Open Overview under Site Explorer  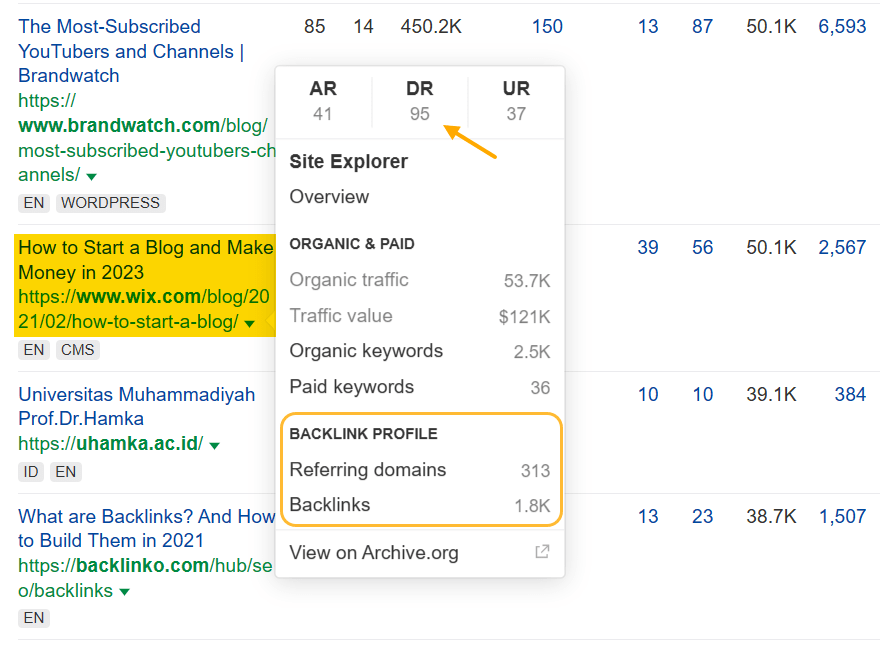[329, 197]
